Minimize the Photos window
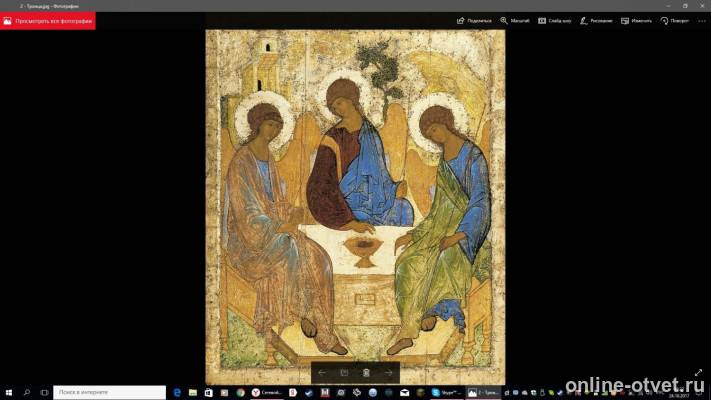Image resolution: width=711 pixels, height=400 pixels. tap(668, 6)
